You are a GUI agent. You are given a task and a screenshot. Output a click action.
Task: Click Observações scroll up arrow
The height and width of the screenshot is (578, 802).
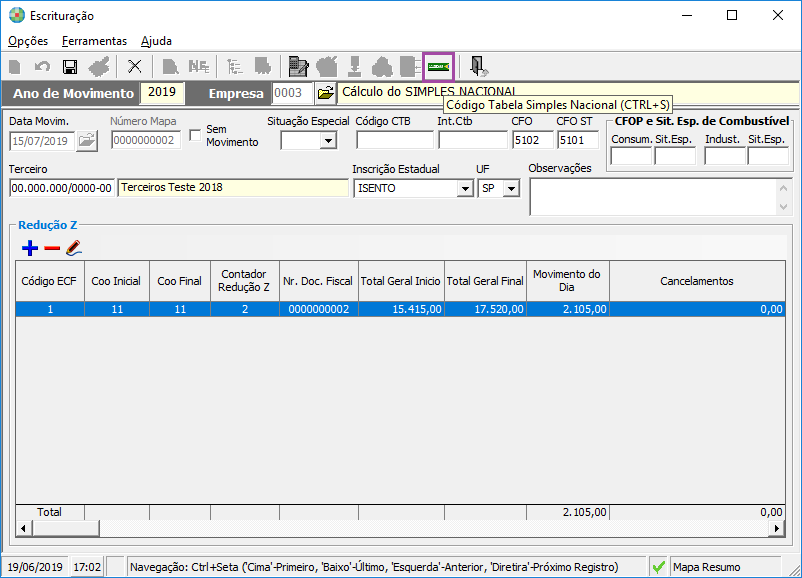click(x=783, y=188)
